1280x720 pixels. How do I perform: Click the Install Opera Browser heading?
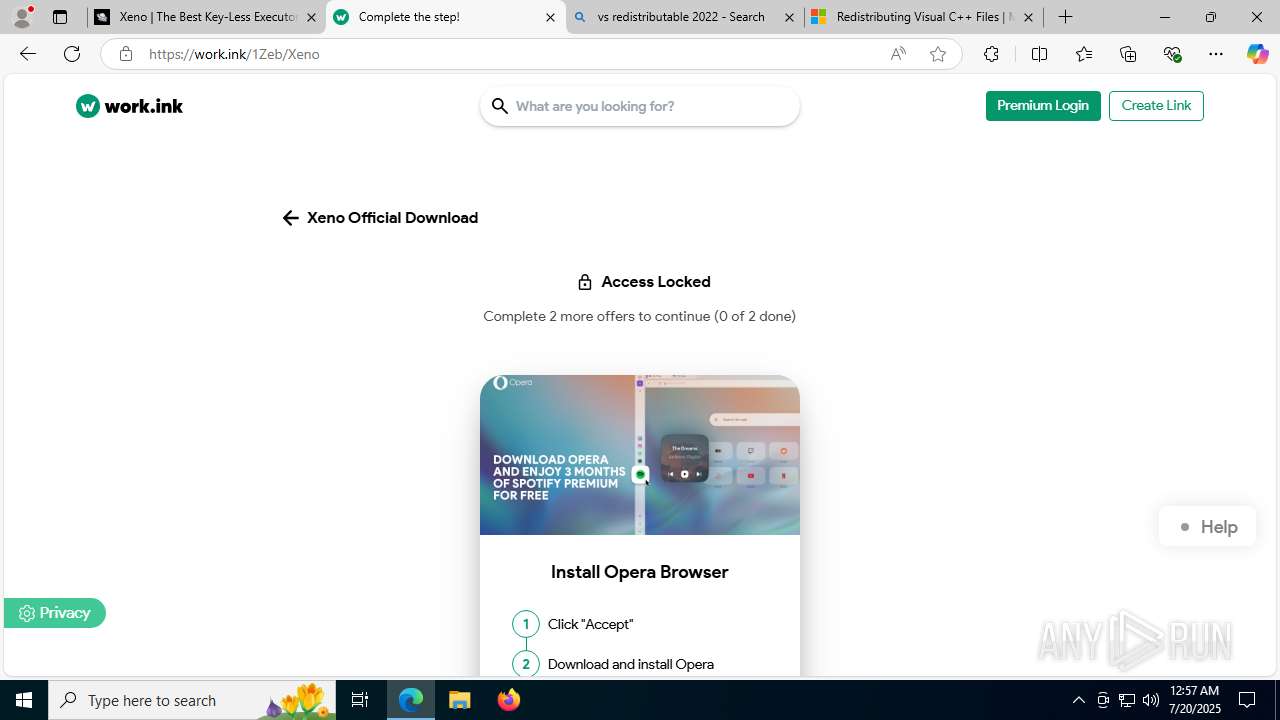[x=640, y=572]
